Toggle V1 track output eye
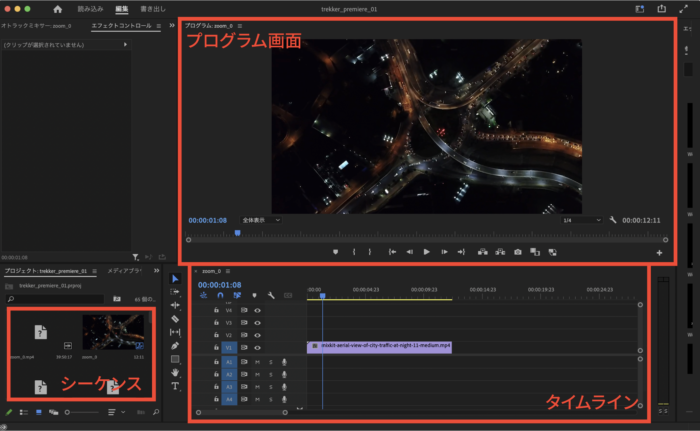 pyautogui.click(x=258, y=347)
